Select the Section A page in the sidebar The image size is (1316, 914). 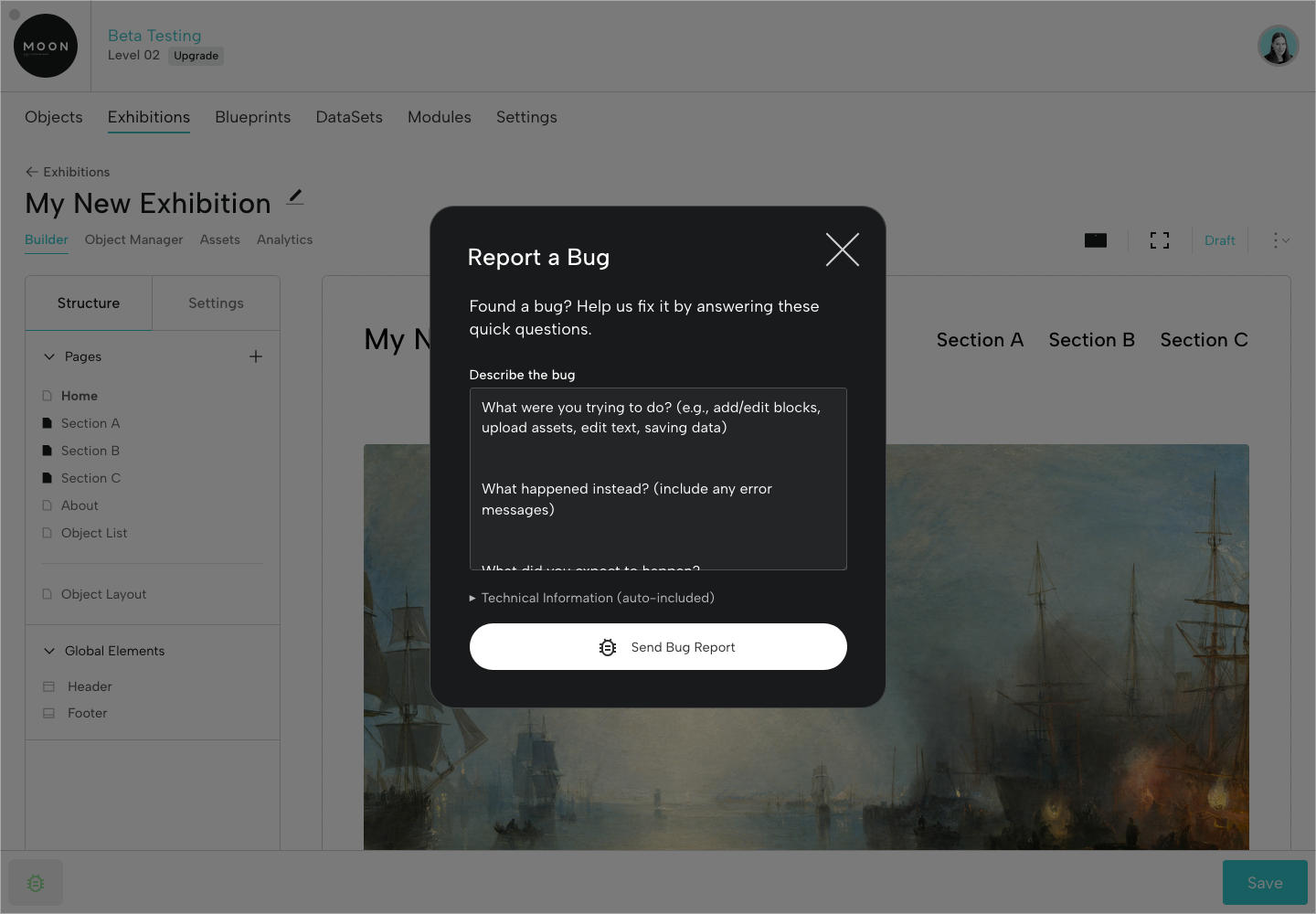90,423
